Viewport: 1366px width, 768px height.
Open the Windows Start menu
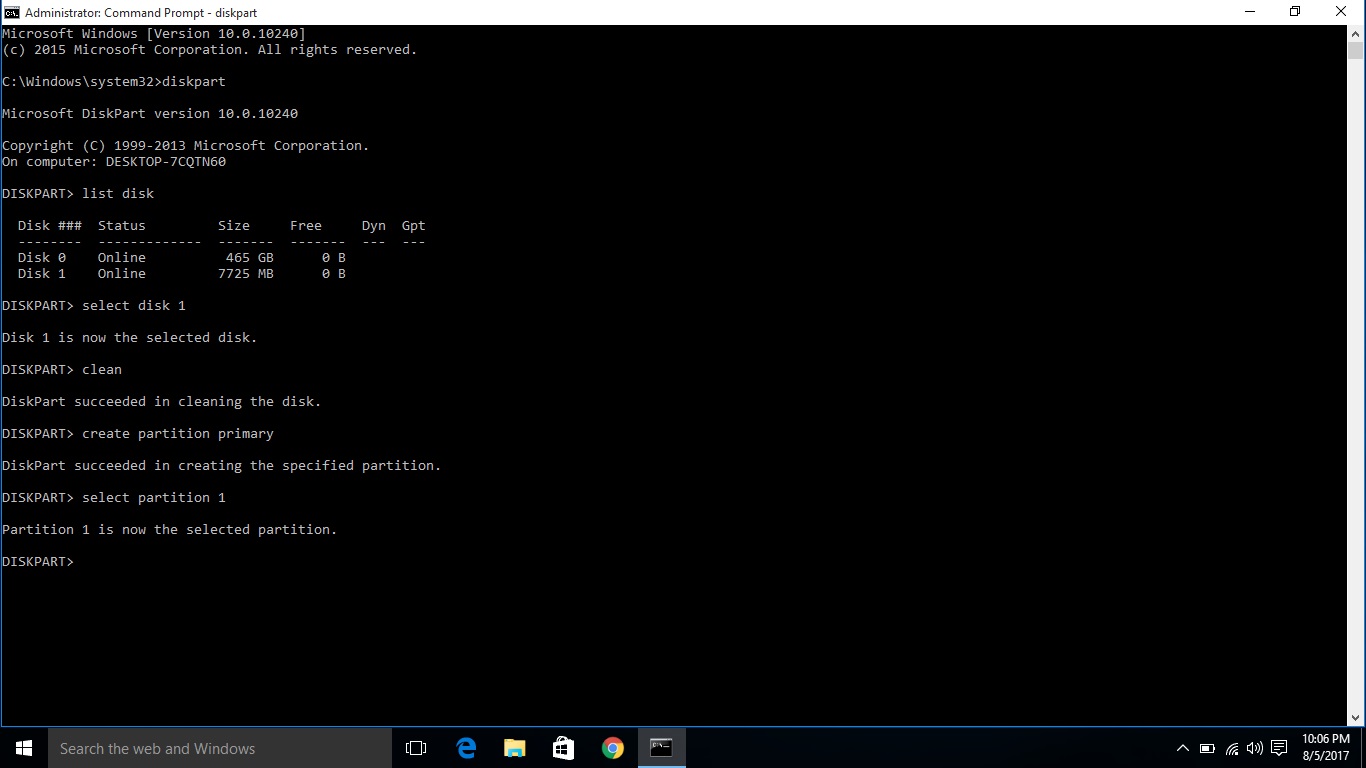(24, 748)
